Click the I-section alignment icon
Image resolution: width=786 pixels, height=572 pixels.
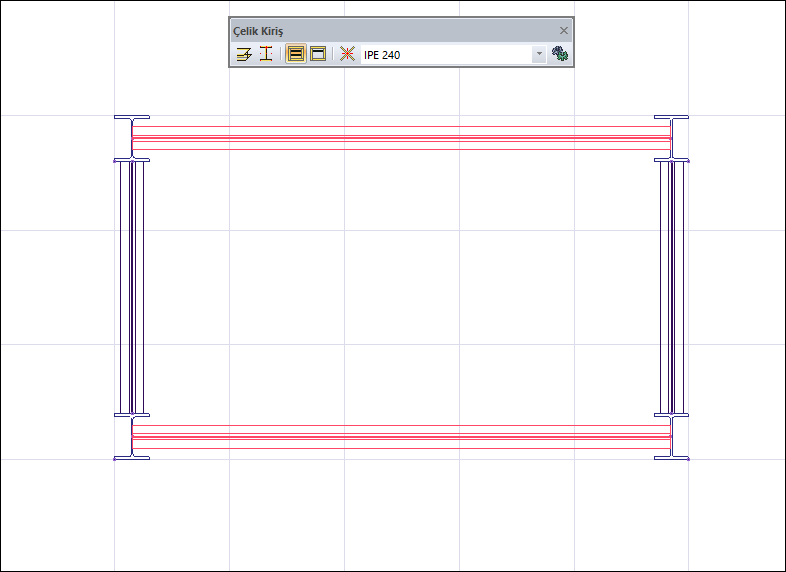coord(266,54)
